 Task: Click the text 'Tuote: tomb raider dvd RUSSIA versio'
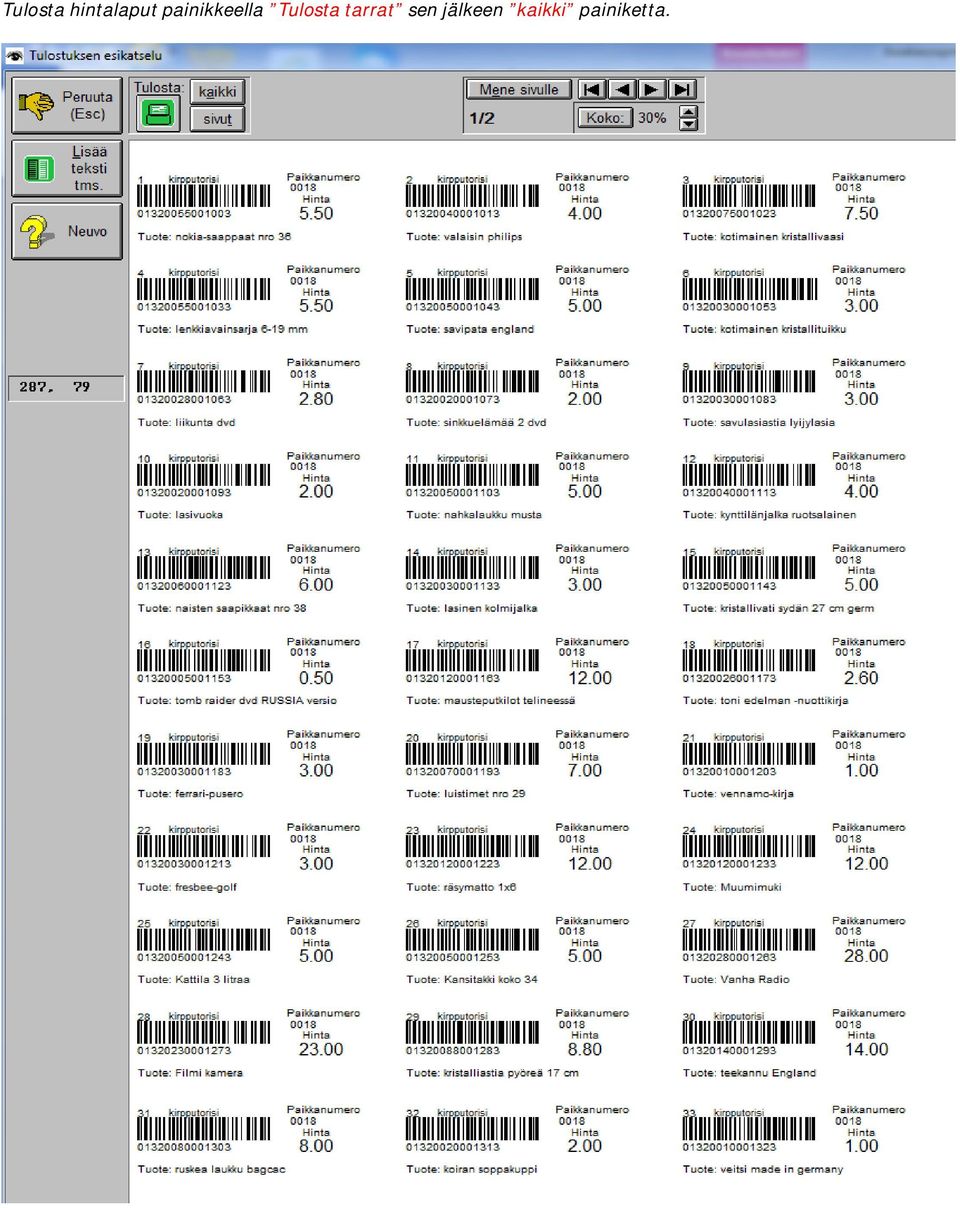coord(238,700)
